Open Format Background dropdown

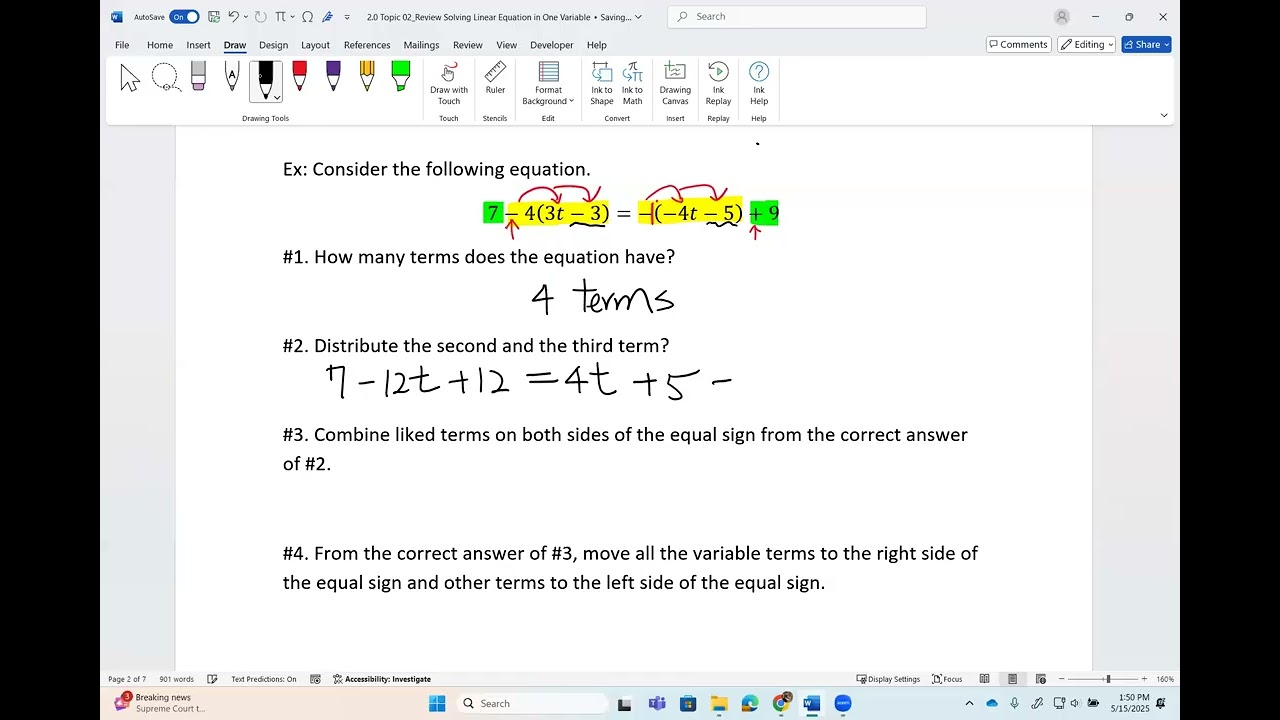click(x=548, y=83)
